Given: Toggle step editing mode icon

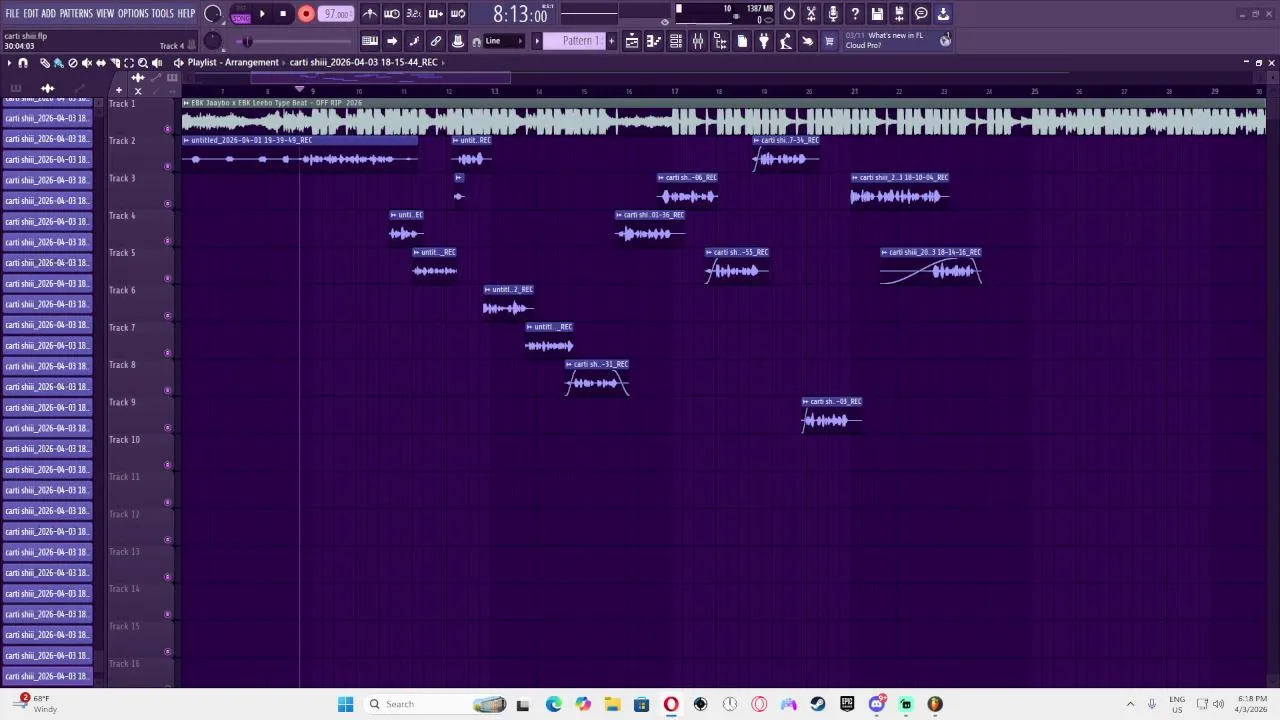Looking at the screenshot, I should [414, 41].
